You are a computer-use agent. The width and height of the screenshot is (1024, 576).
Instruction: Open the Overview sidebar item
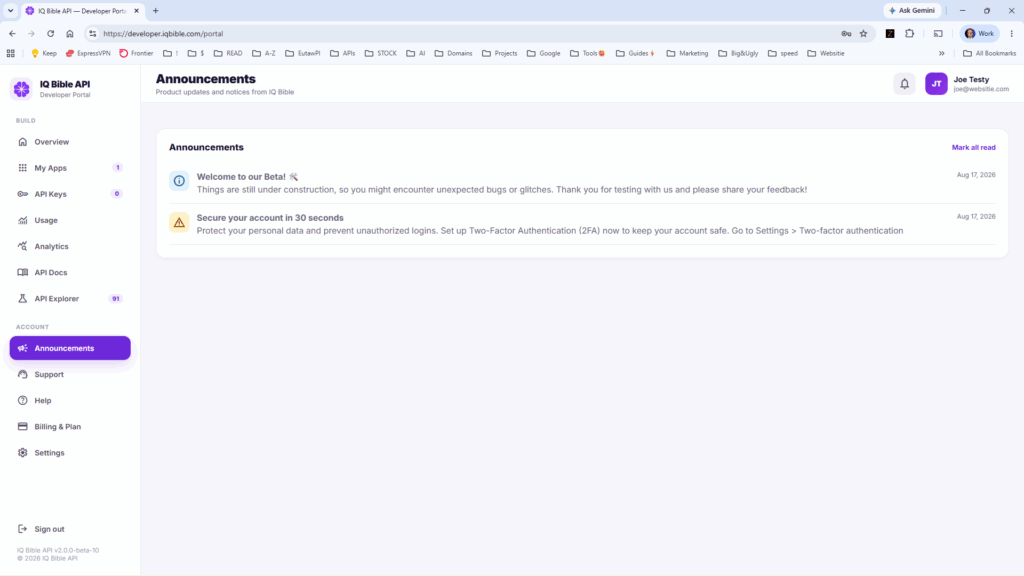coord(70,142)
